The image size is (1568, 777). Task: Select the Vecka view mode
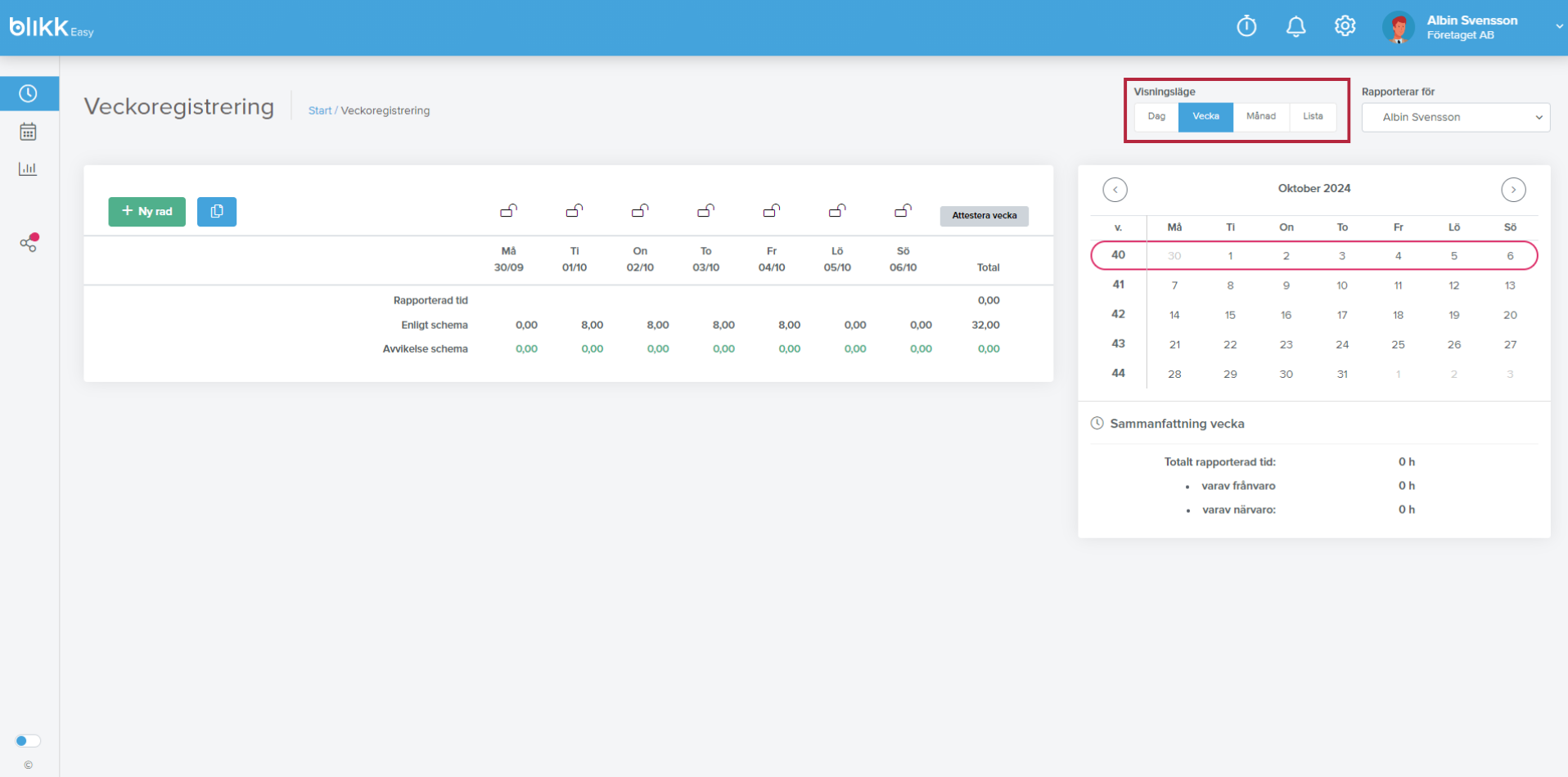click(x=1205, y=117)
